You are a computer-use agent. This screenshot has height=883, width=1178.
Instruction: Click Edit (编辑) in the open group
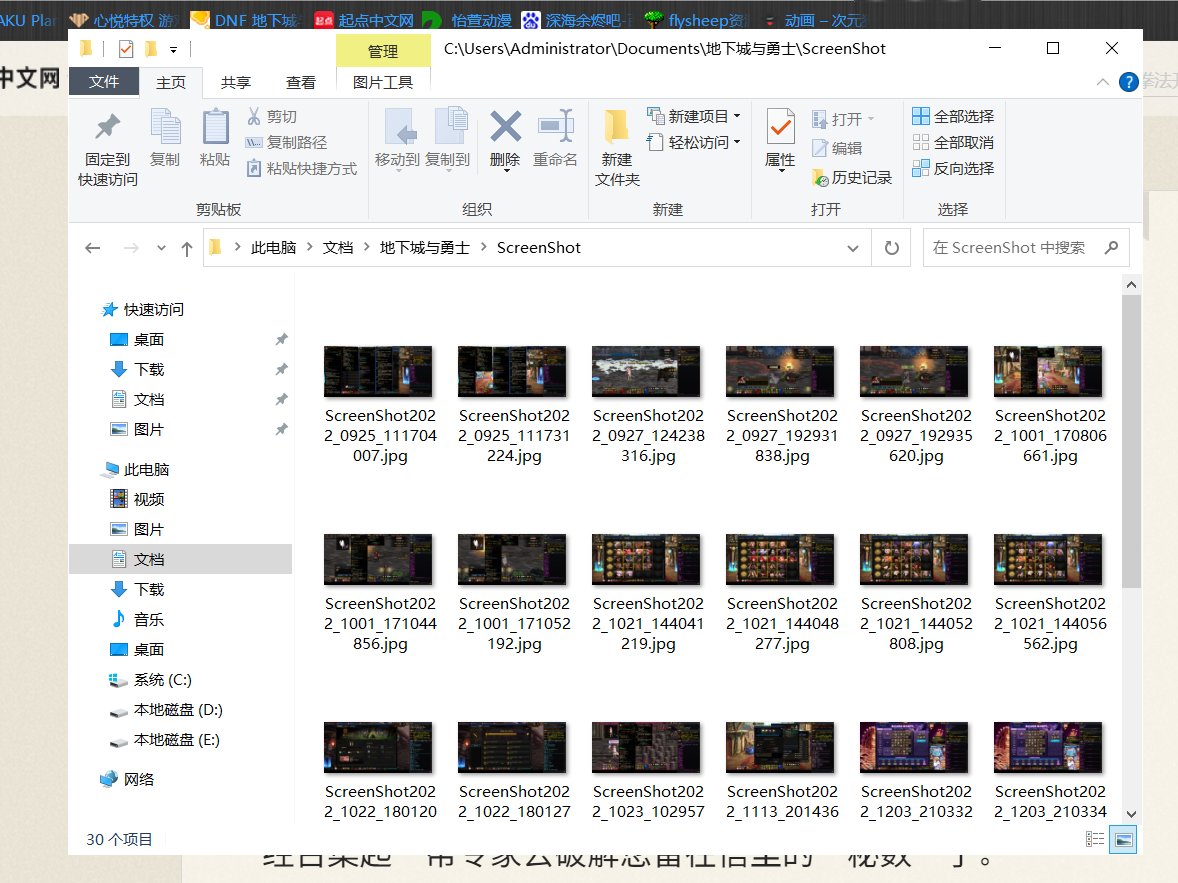coord(837,148)
